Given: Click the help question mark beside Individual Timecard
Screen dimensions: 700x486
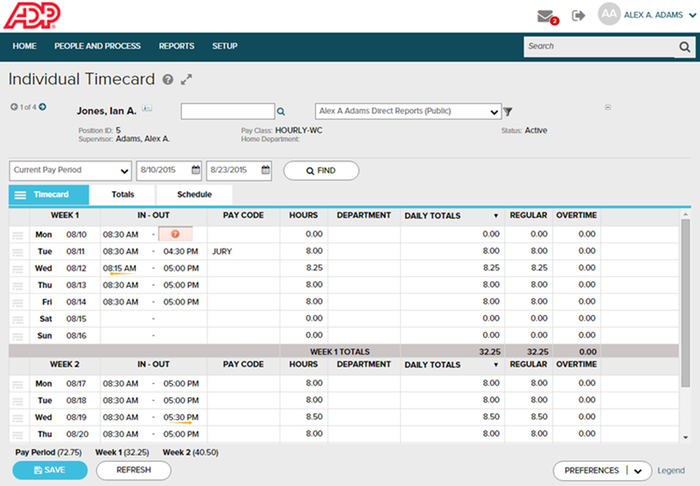Looking at the screenshot, I should [x=168, y=79].
